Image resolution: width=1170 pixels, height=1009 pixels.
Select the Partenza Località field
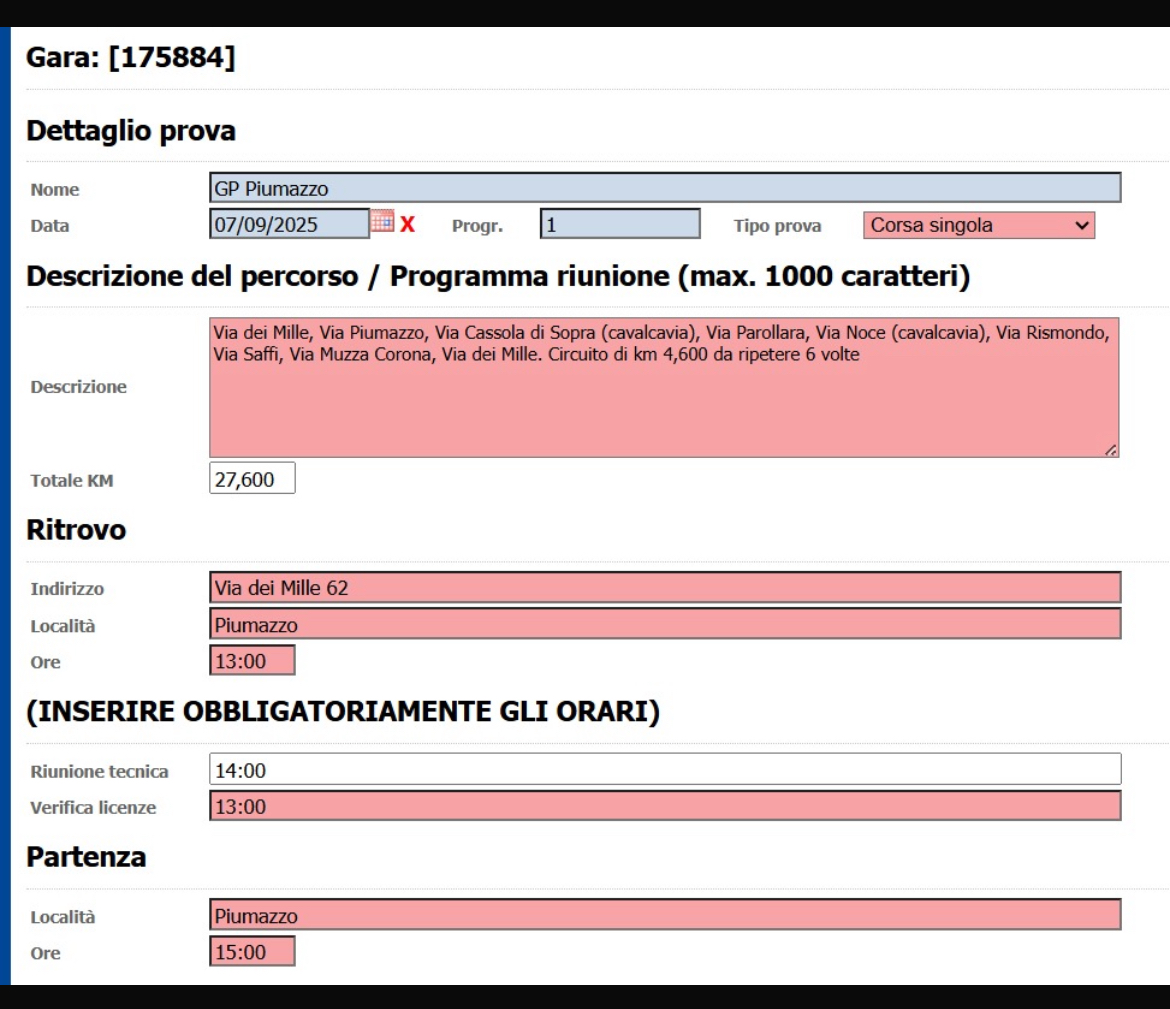click(x=665, y=915)
